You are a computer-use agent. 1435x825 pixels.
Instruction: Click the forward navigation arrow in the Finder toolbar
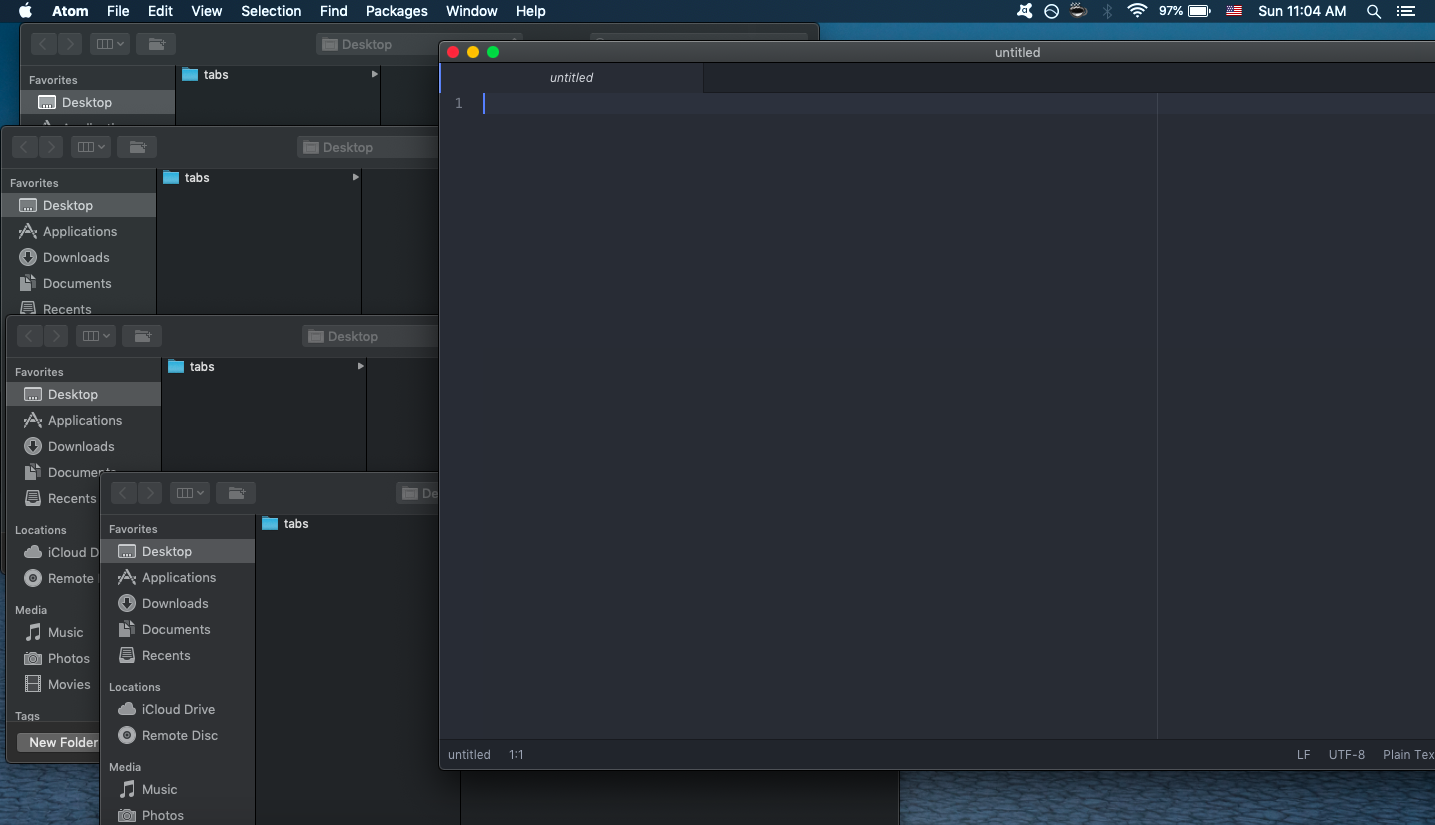tap(150, 493)
